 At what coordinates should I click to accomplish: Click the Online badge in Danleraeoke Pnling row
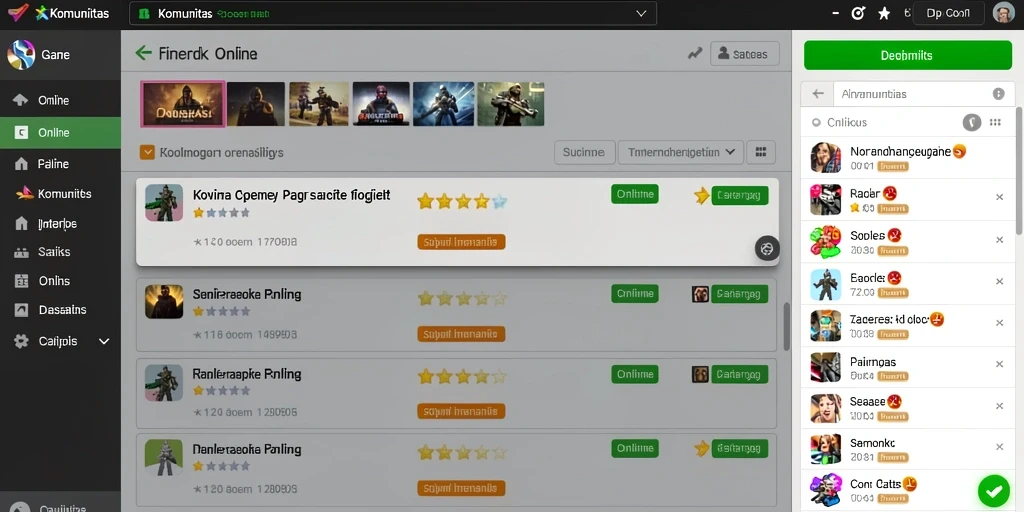pos(635,448)
